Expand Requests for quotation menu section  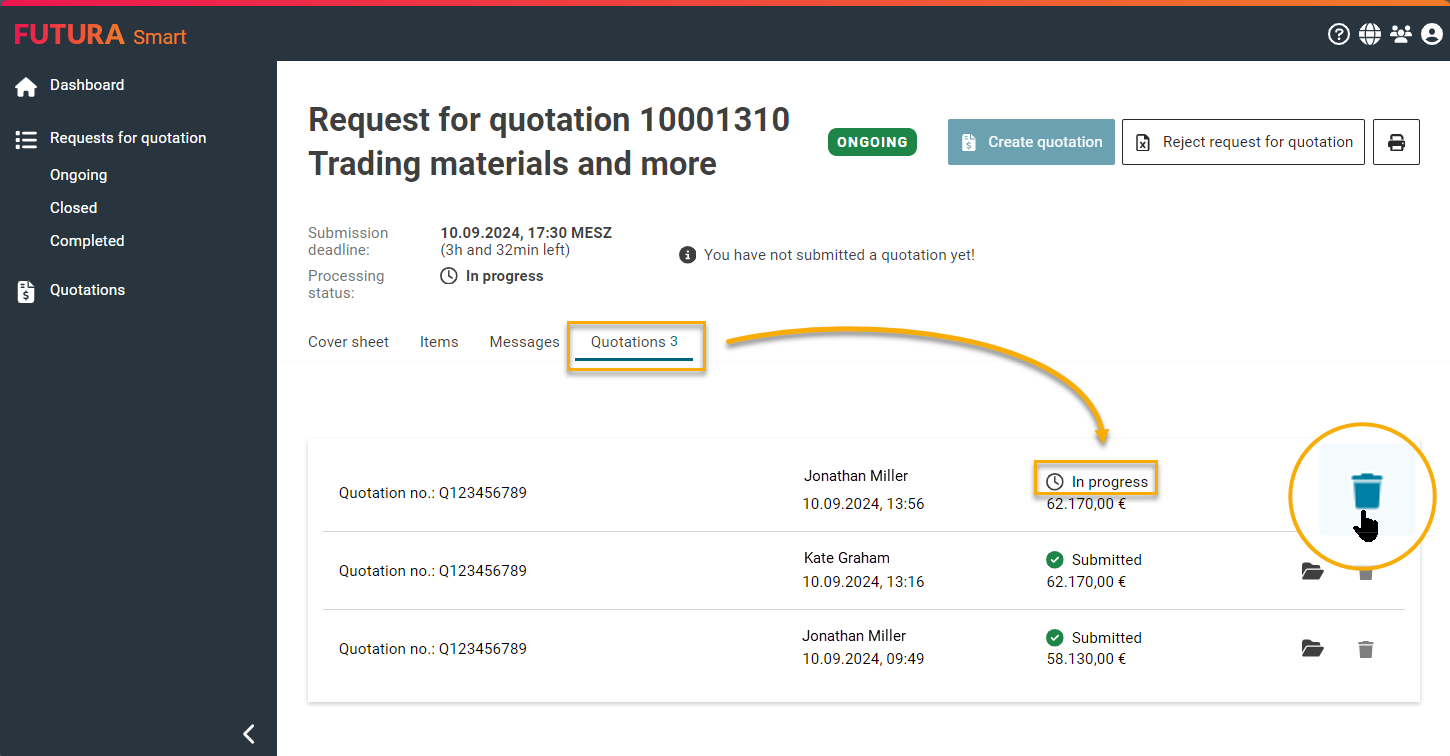tap(127, 139)
